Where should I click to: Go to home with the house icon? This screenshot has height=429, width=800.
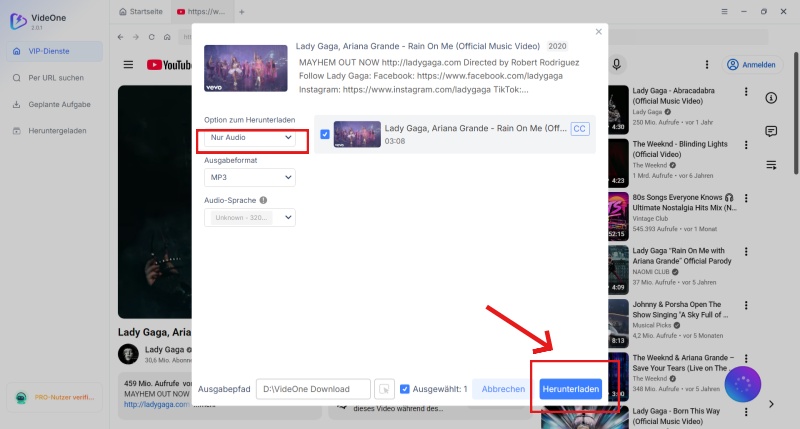(167, 37)
